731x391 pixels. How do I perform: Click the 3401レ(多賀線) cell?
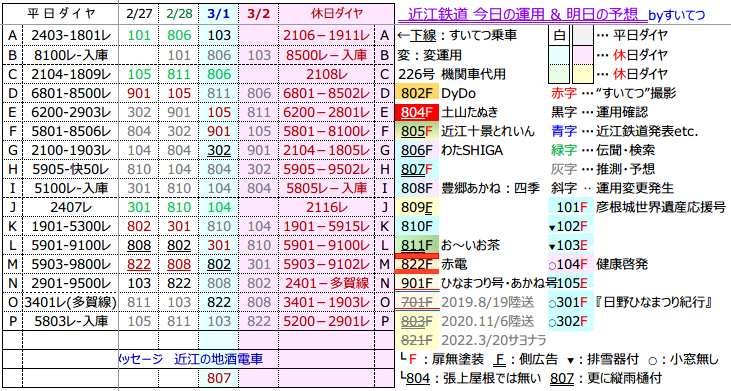click(71, 302)
